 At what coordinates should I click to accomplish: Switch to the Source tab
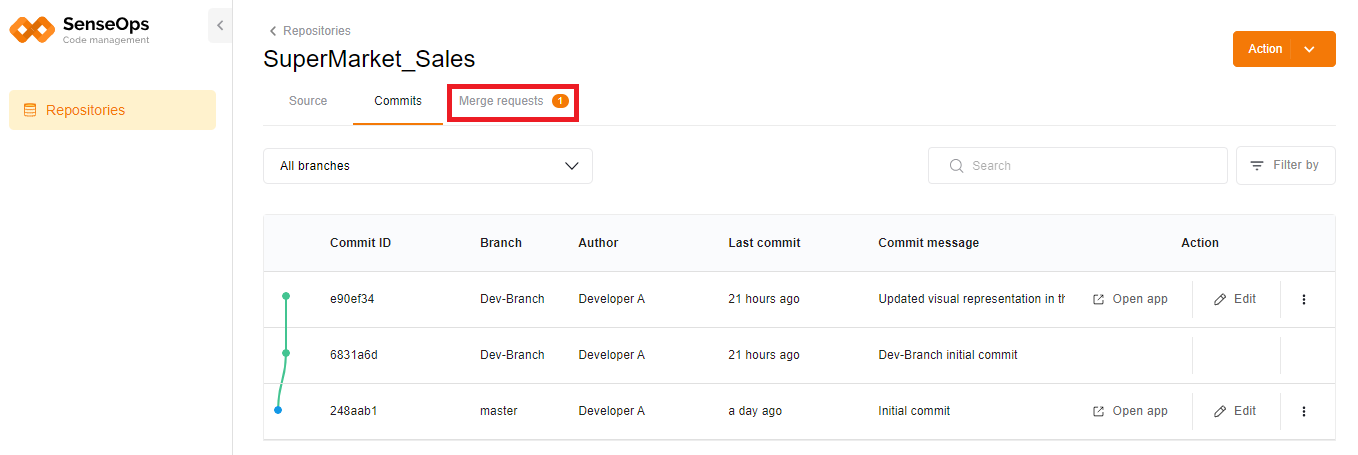point(308,101)
